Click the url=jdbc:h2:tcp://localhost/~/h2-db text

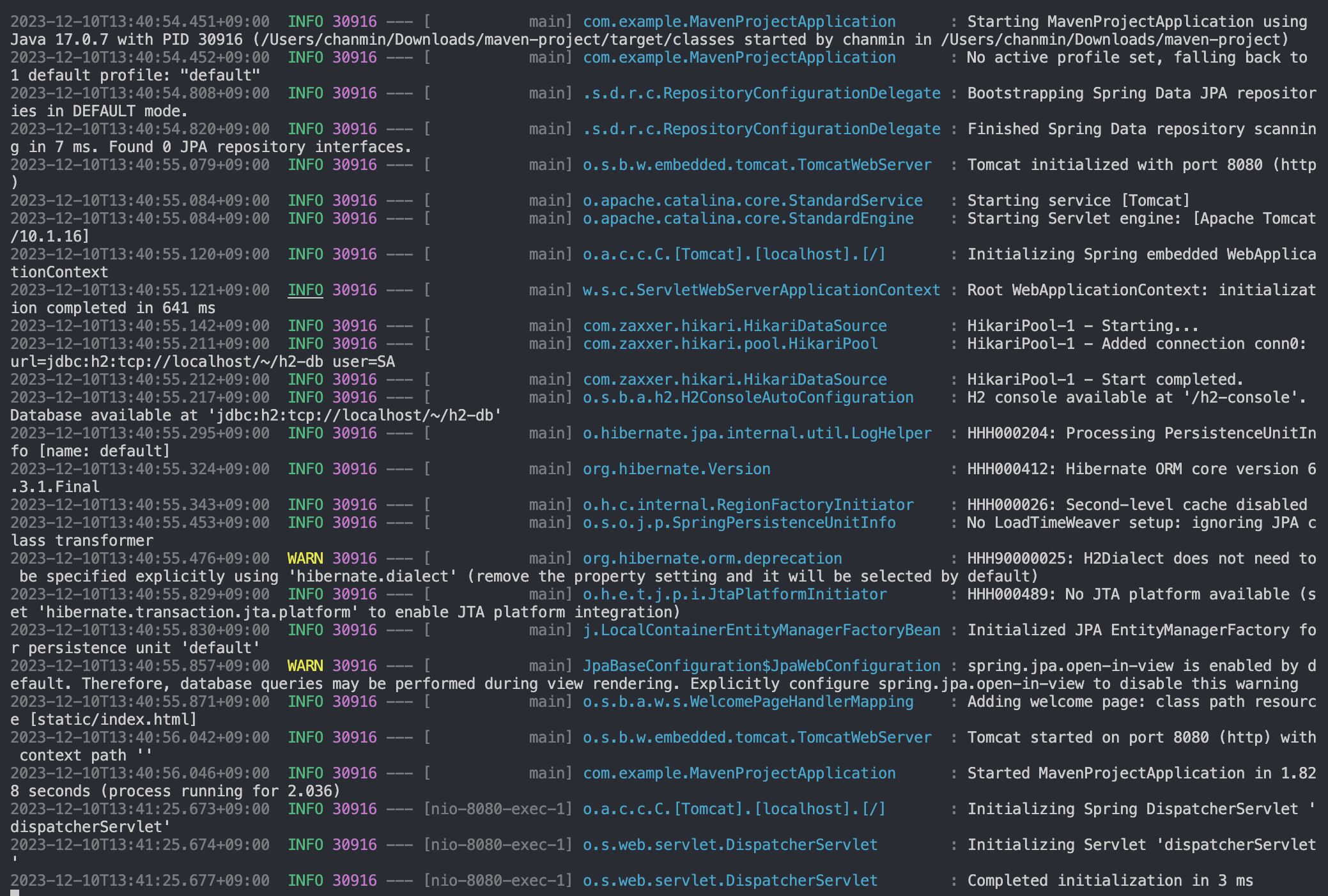167,362
